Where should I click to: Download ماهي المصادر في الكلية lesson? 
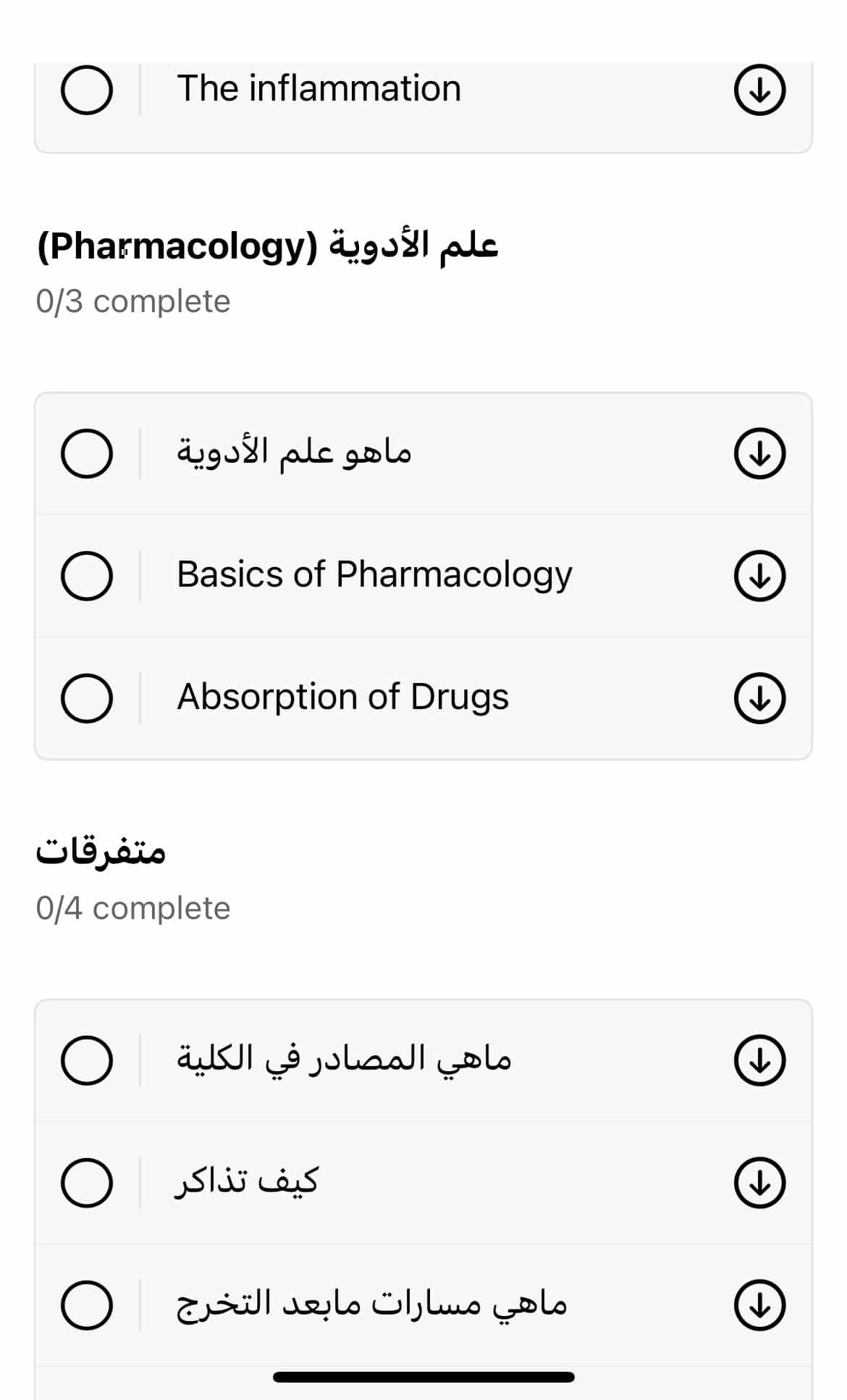(759, 1060)
